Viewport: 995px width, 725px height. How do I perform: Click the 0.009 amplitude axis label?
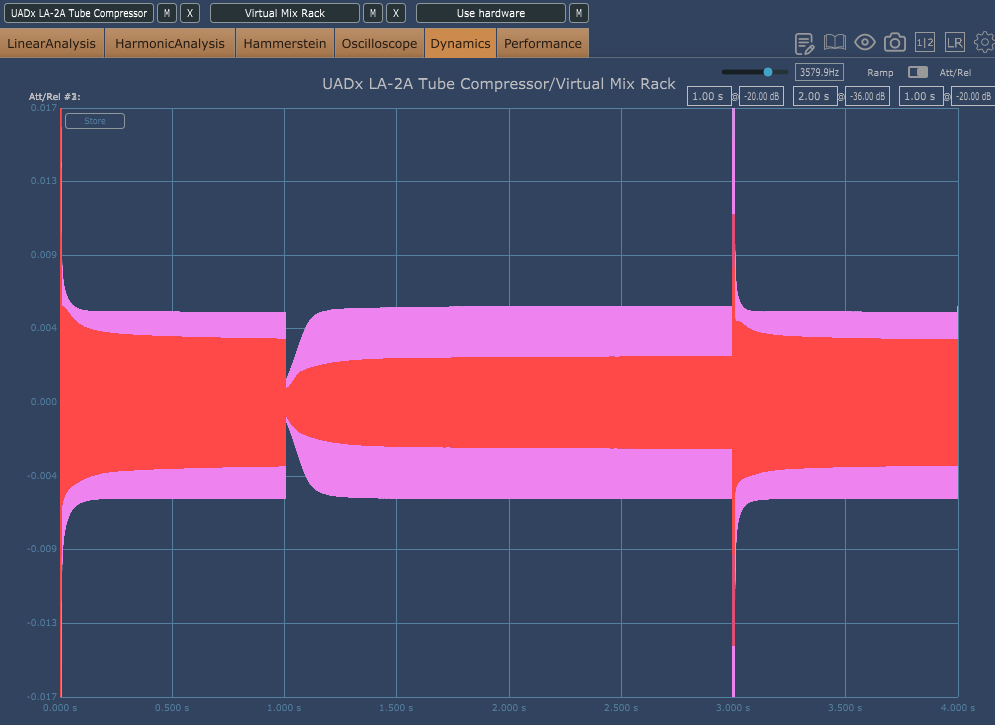click(x=44, y=255)
